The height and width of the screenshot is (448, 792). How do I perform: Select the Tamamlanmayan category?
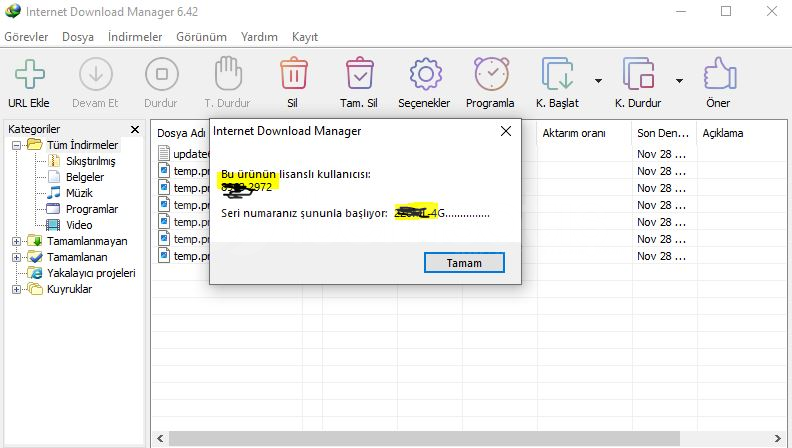[87, 241]
